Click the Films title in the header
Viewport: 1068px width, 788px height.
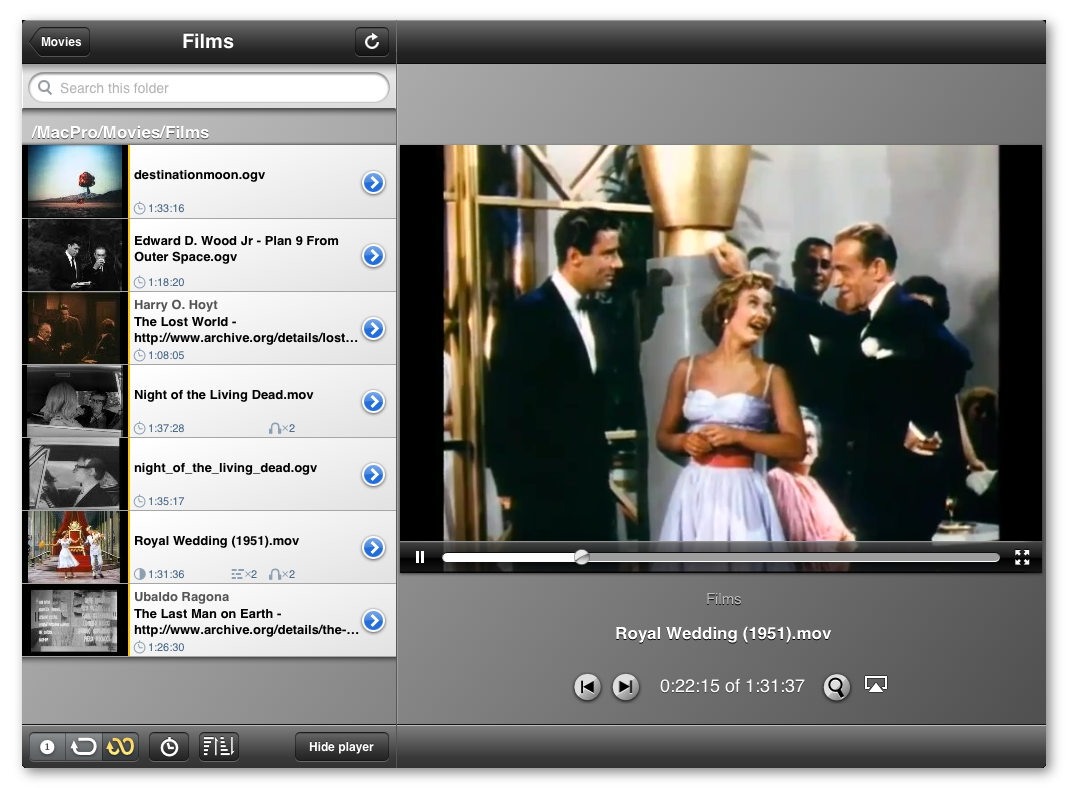[x=208, y=42]
